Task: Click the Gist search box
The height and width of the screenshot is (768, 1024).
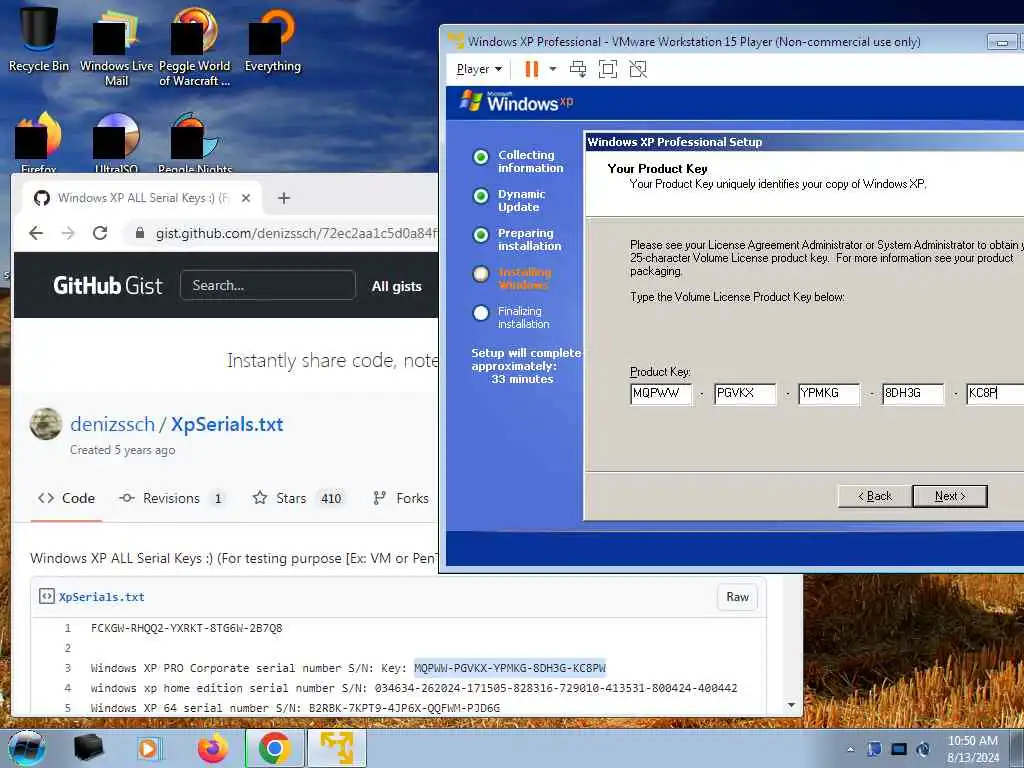Action: [268, 285]
